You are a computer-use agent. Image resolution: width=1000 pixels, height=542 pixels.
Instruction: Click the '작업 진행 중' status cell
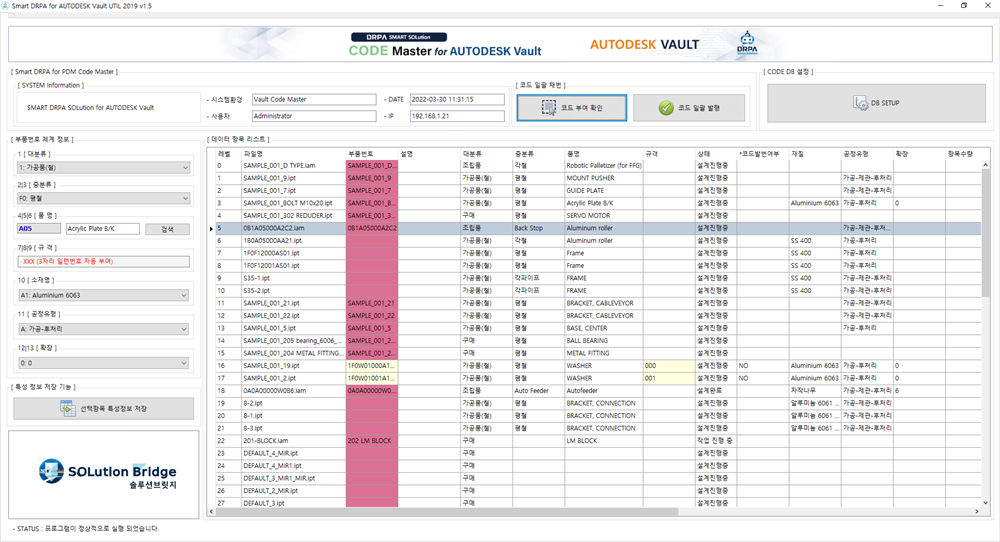pos(714,441)
